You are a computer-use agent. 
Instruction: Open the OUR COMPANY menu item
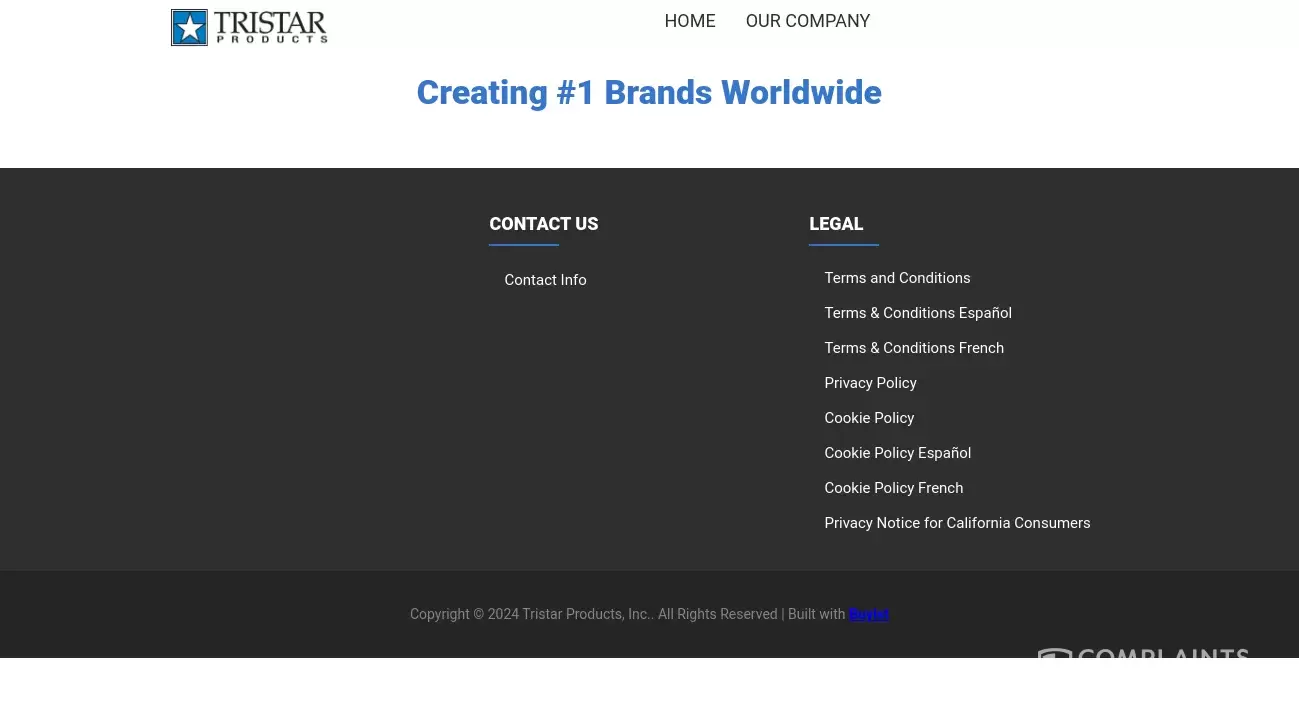pos(808,21)
